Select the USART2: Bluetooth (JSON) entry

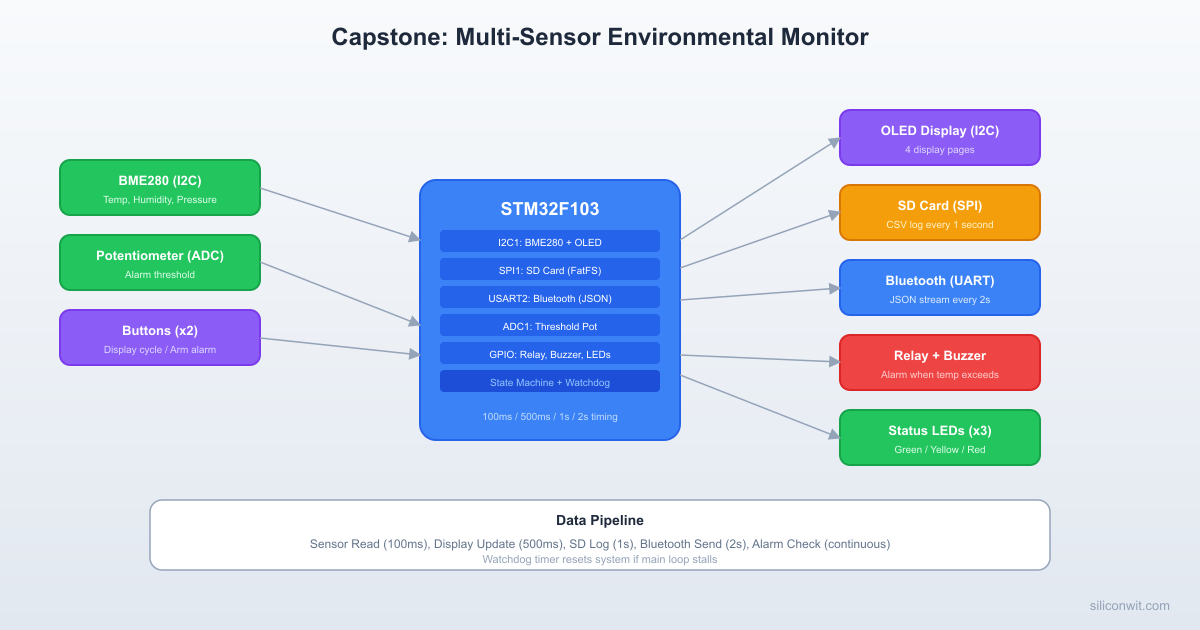549,297
